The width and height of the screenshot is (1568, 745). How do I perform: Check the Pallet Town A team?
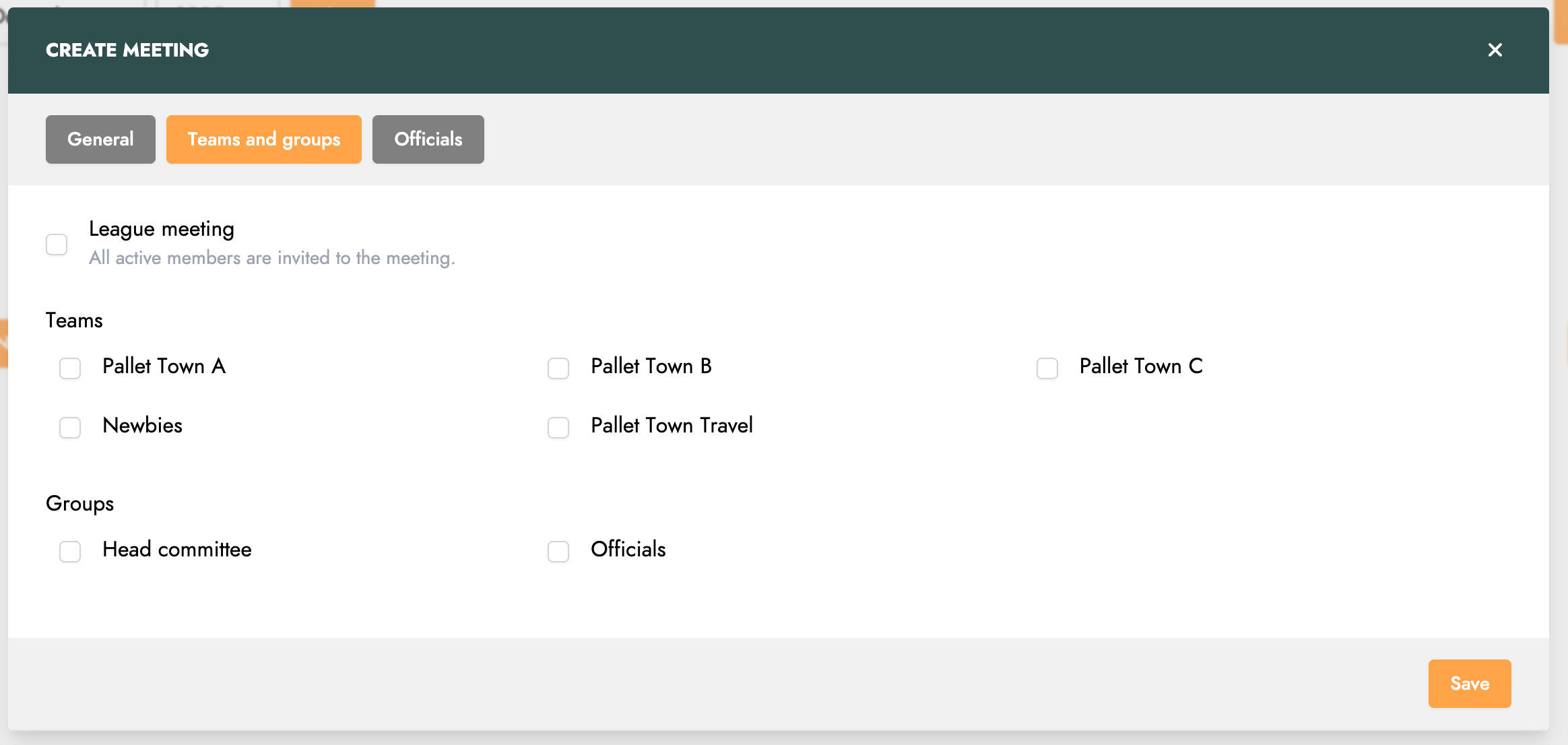click(x=70, y=368)
